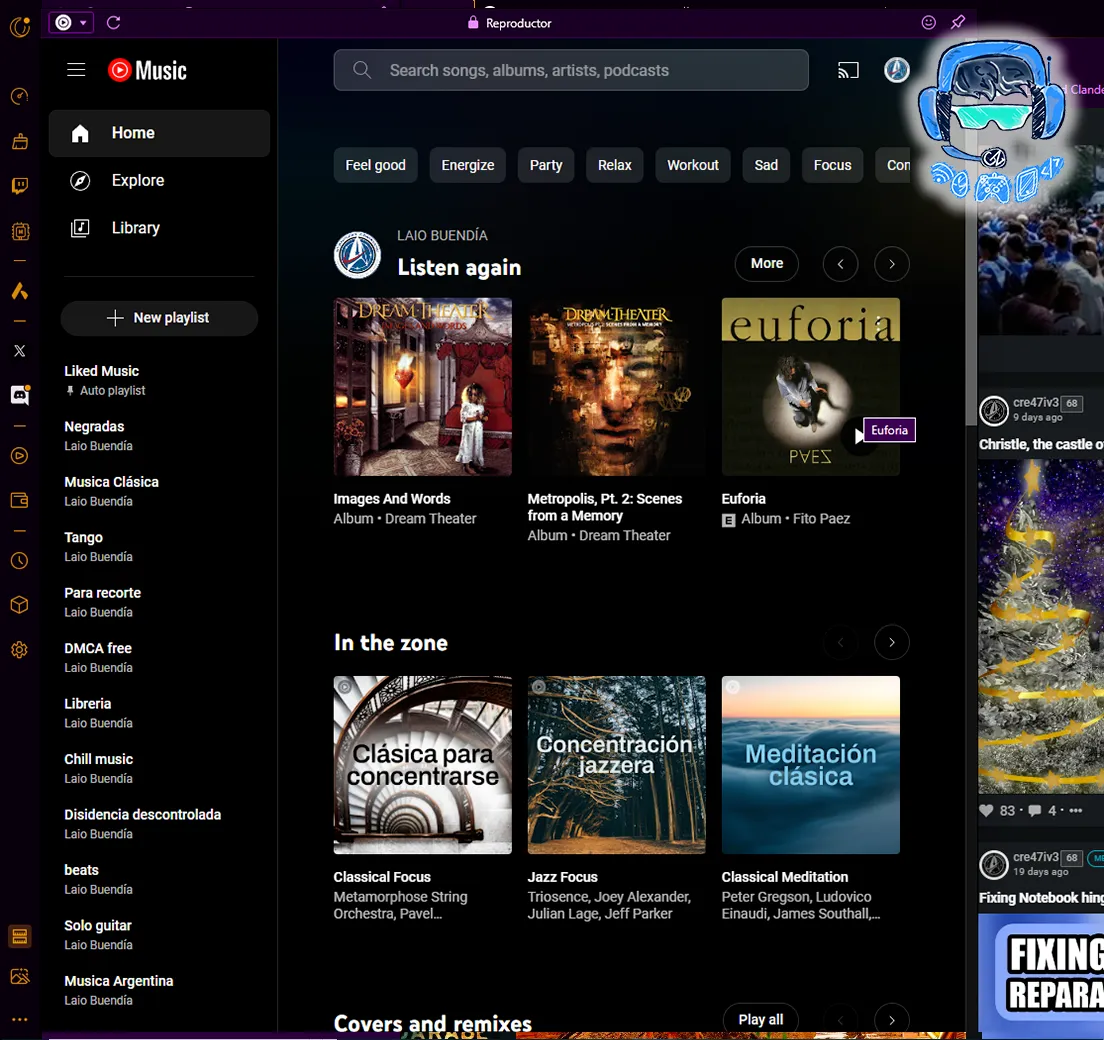Open the Player icon in sidebar
1104x1040 pixels.
[x=20, y=456]
